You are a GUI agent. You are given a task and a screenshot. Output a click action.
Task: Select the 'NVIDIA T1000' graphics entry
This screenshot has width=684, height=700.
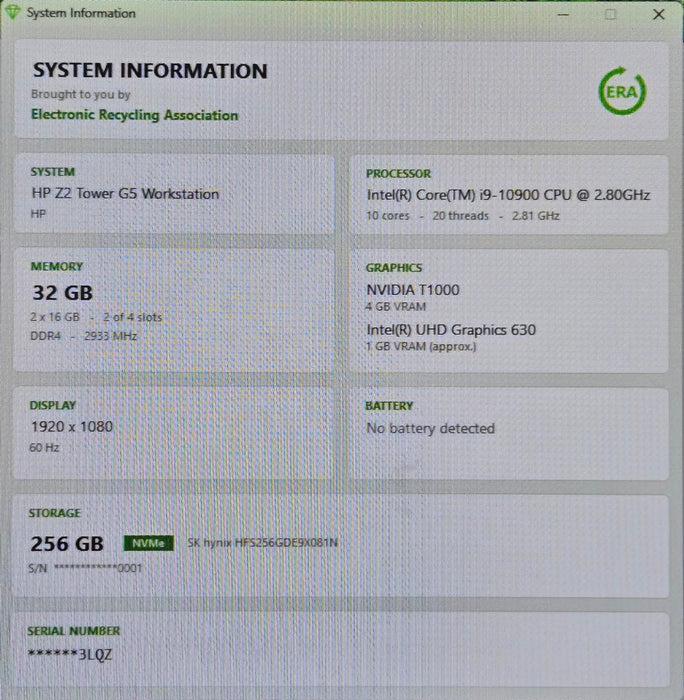[413, 290]
